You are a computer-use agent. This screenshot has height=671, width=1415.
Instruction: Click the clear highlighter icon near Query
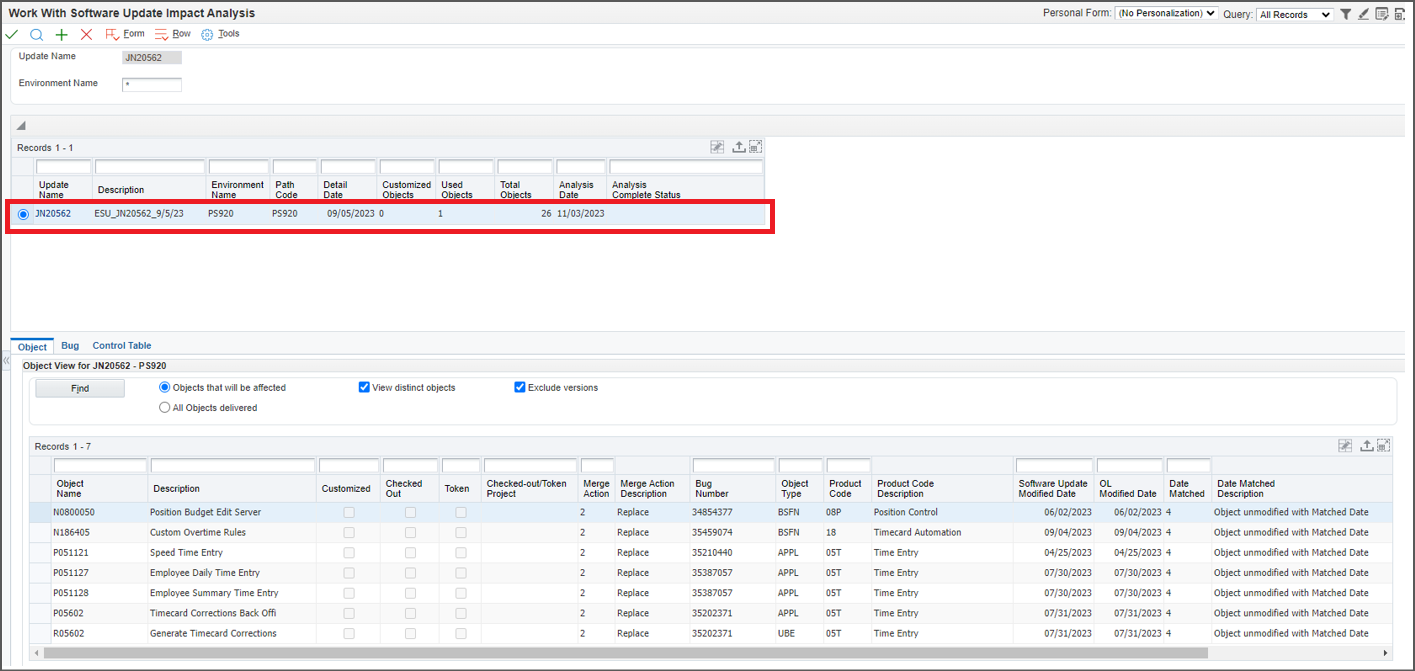tap(1364, 14)
